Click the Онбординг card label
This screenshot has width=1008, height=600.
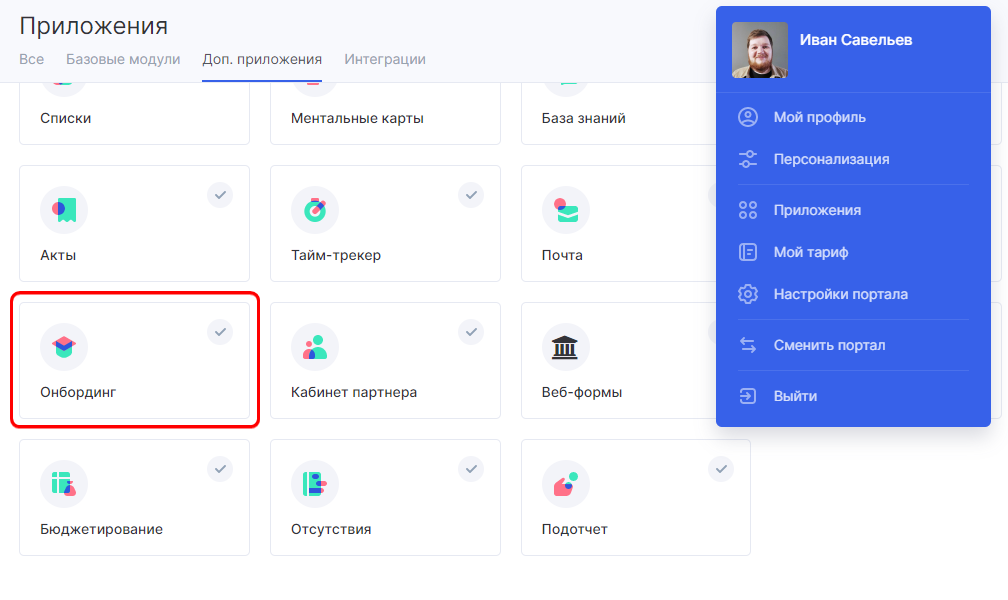point(78,392)
